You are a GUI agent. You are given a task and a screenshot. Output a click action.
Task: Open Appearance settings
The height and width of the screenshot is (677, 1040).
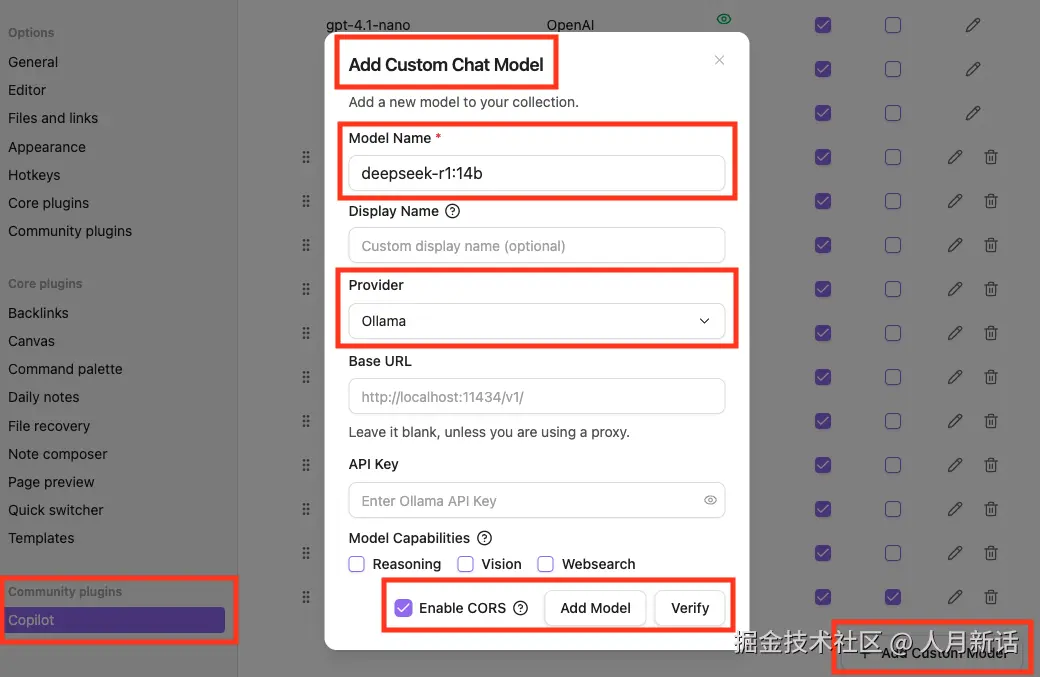click(47, 147)
